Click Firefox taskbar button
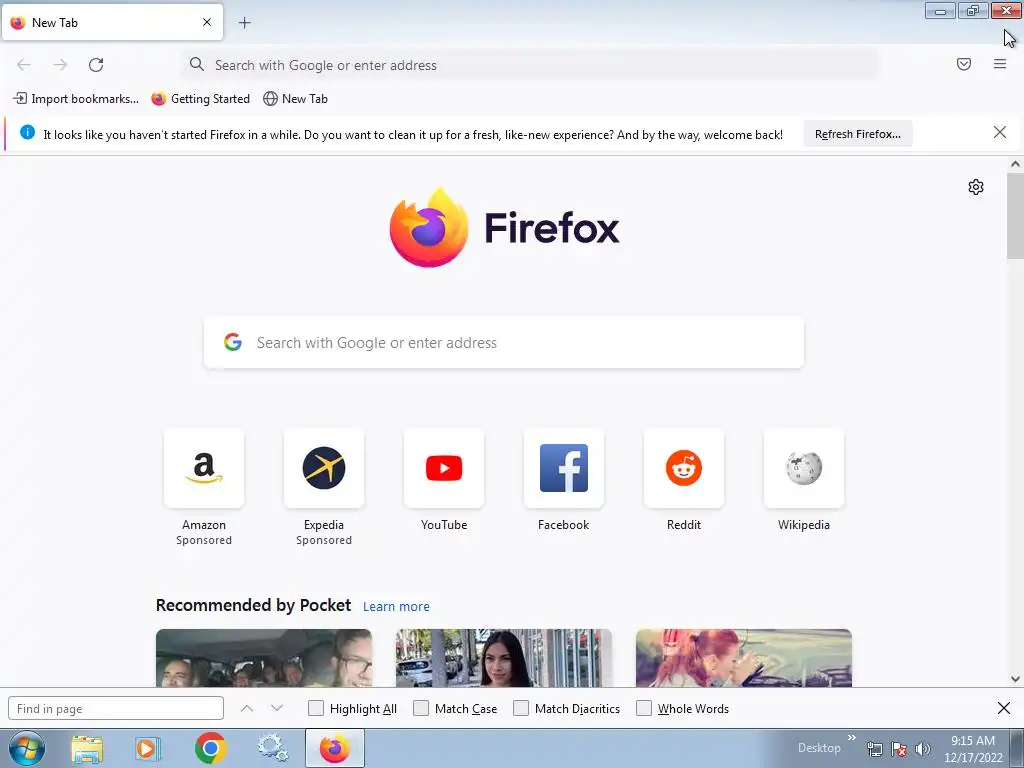Image resolution: width=1024 pixels, height=768 pixels. point(335,748)
